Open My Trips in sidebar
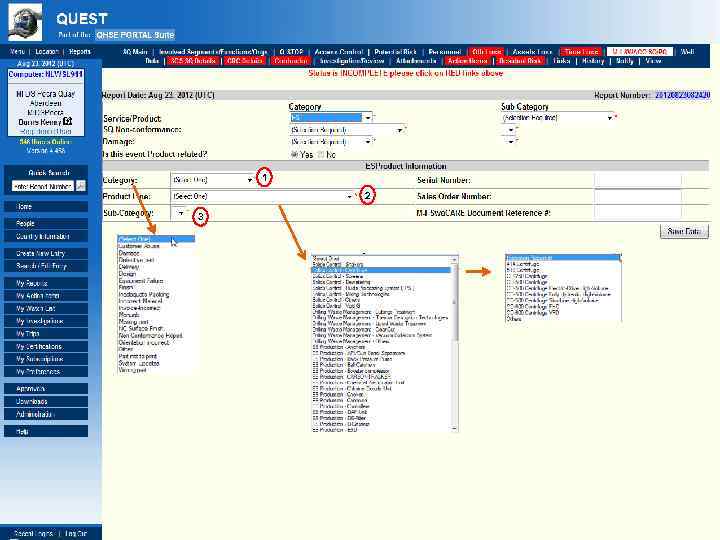Viewport: 720px width, 540px height. [x=46, y=334]
